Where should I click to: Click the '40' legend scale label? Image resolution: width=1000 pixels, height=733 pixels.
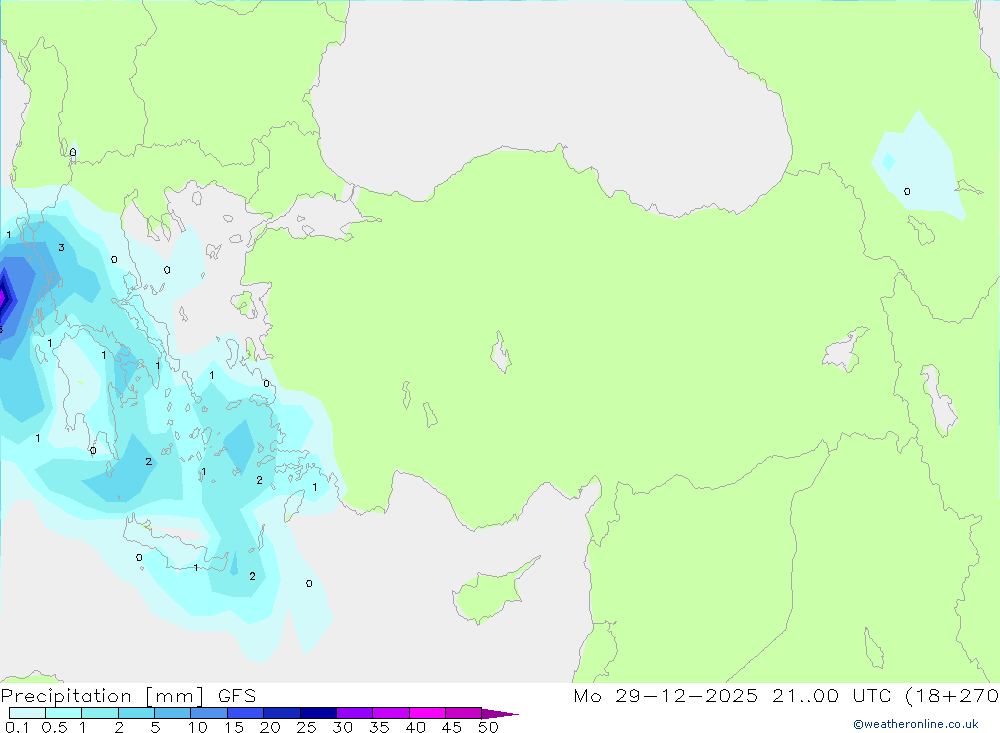tap(416, 727)
